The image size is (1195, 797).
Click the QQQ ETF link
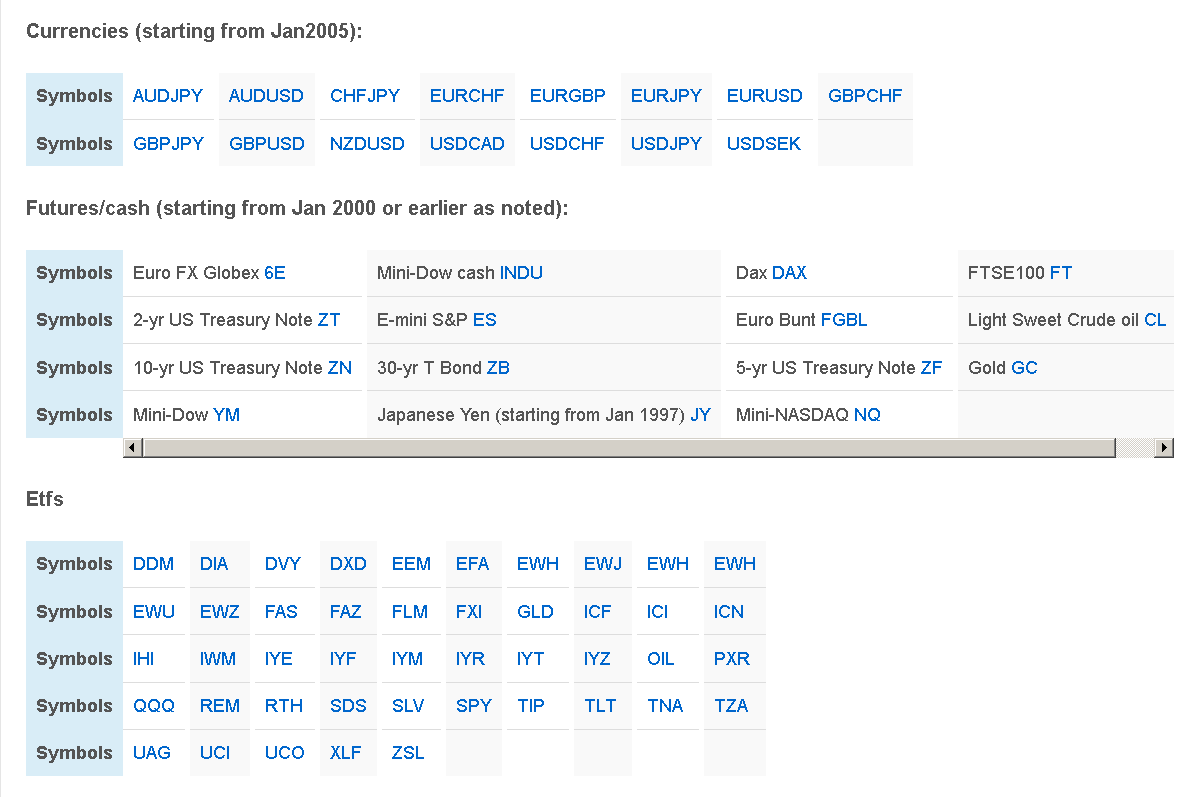tap(154, 706)
